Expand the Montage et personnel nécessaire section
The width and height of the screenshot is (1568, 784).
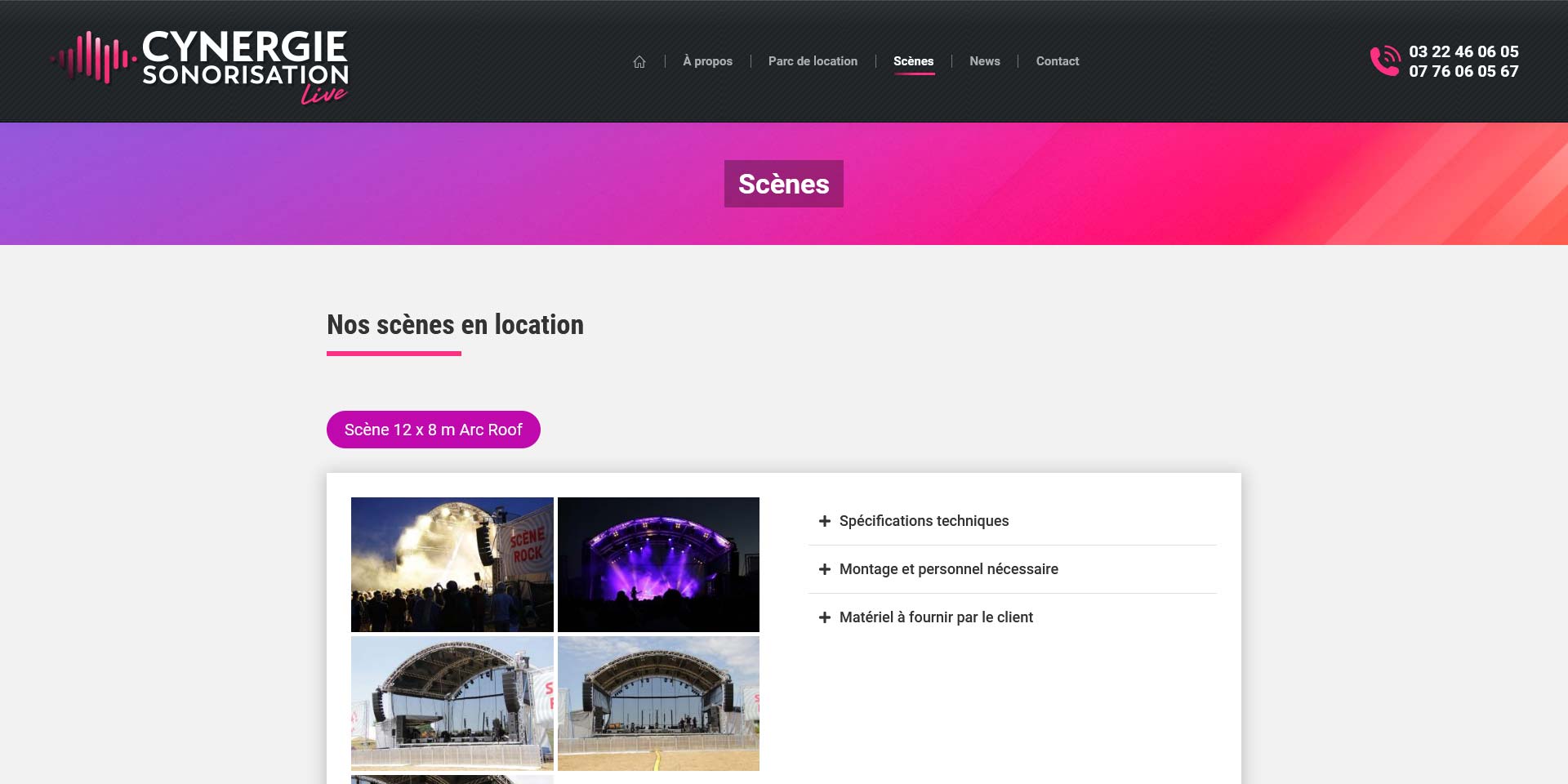tap(948, 569)
